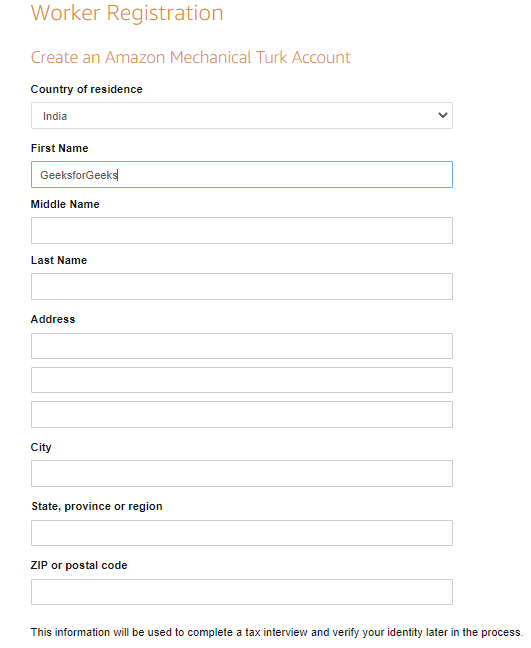
Task: Click the first Address line field
Action: pyautogui.click(x=242, y=346)
